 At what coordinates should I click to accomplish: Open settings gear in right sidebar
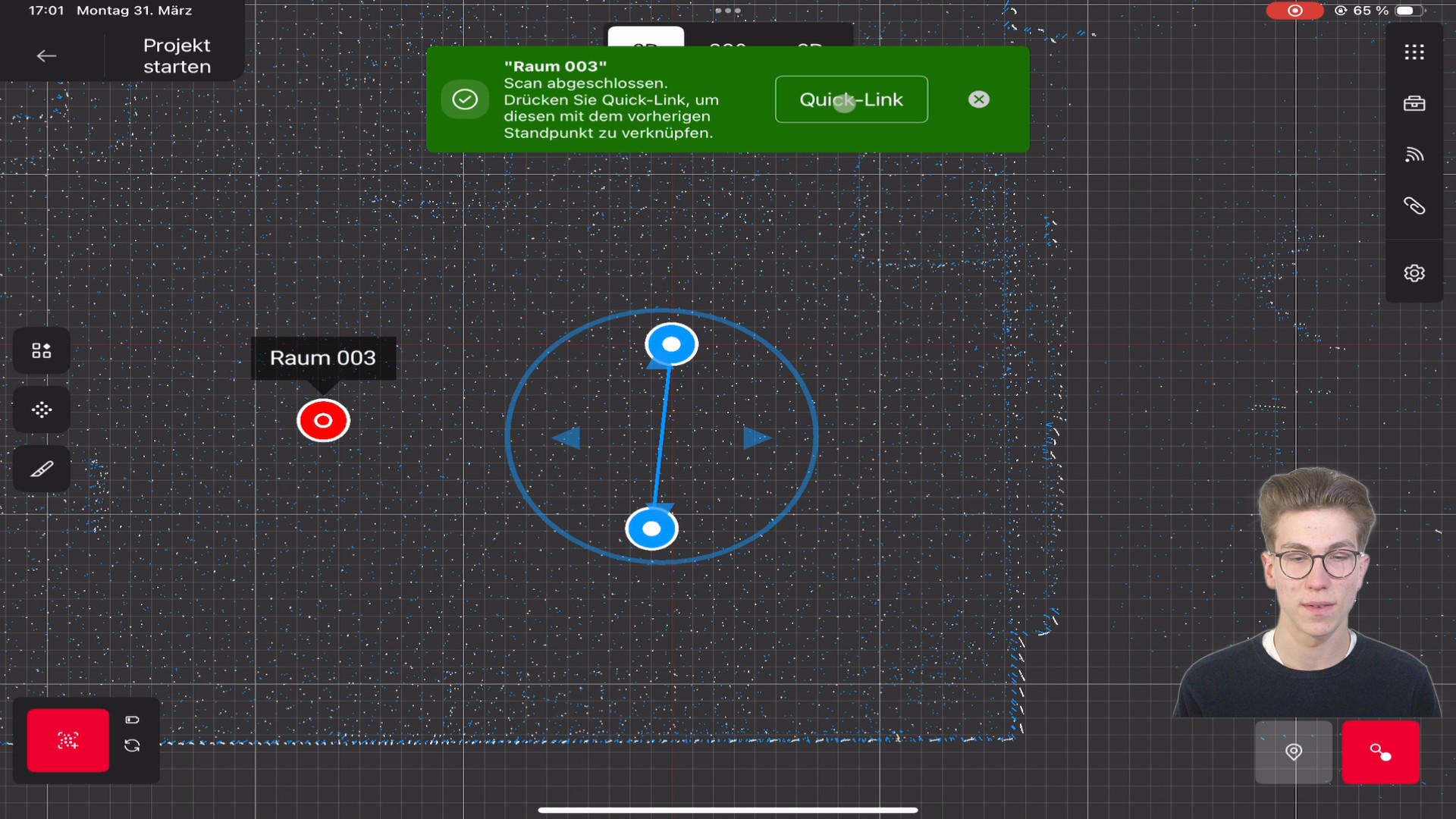(x=1414, y=273)
